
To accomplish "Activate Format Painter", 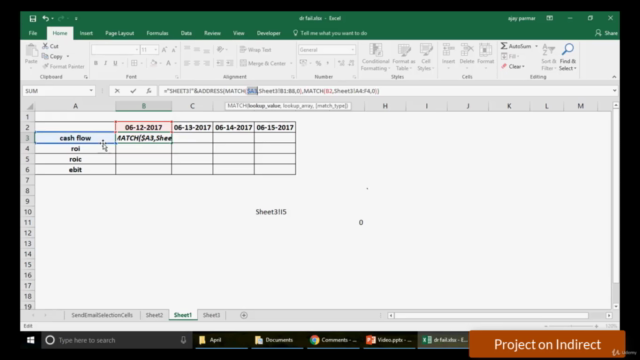I will coord(63,66).
